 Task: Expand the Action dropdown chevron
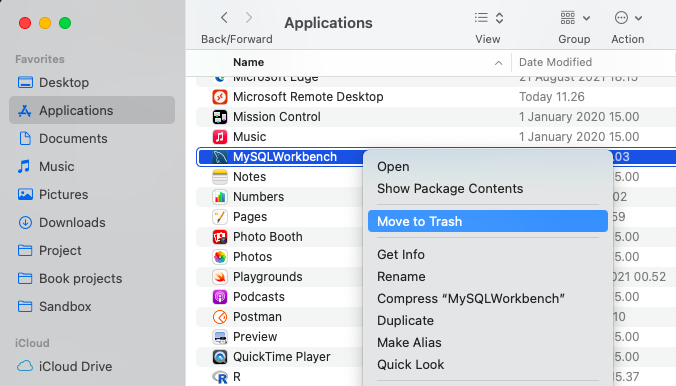click(x=638, y=18)
